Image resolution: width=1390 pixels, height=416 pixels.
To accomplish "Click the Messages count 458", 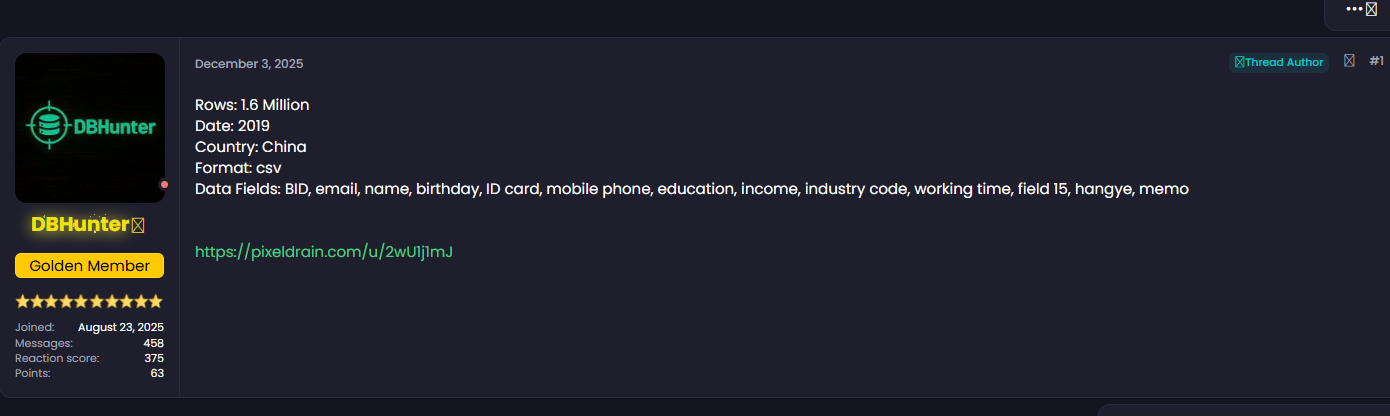I will 153,343.
